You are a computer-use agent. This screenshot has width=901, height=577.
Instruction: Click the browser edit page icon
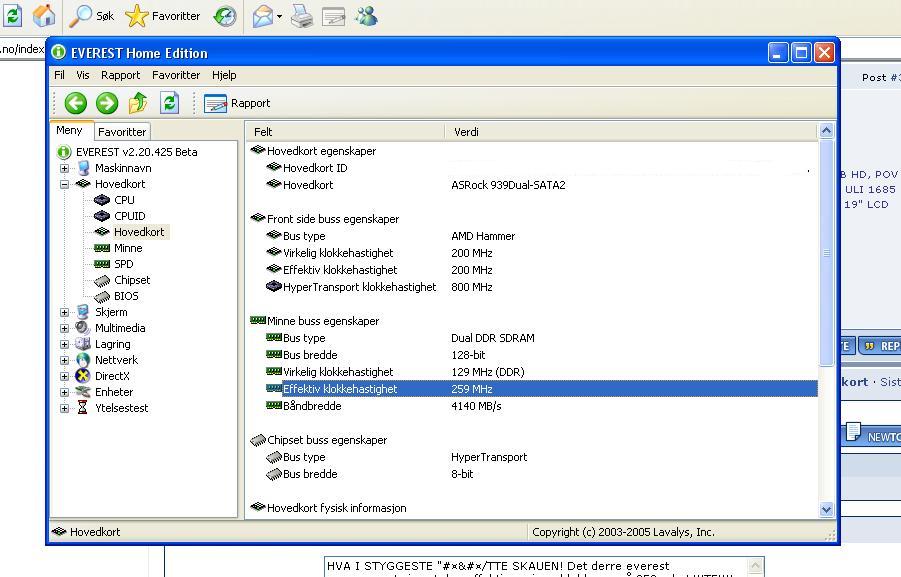[334, 17]
